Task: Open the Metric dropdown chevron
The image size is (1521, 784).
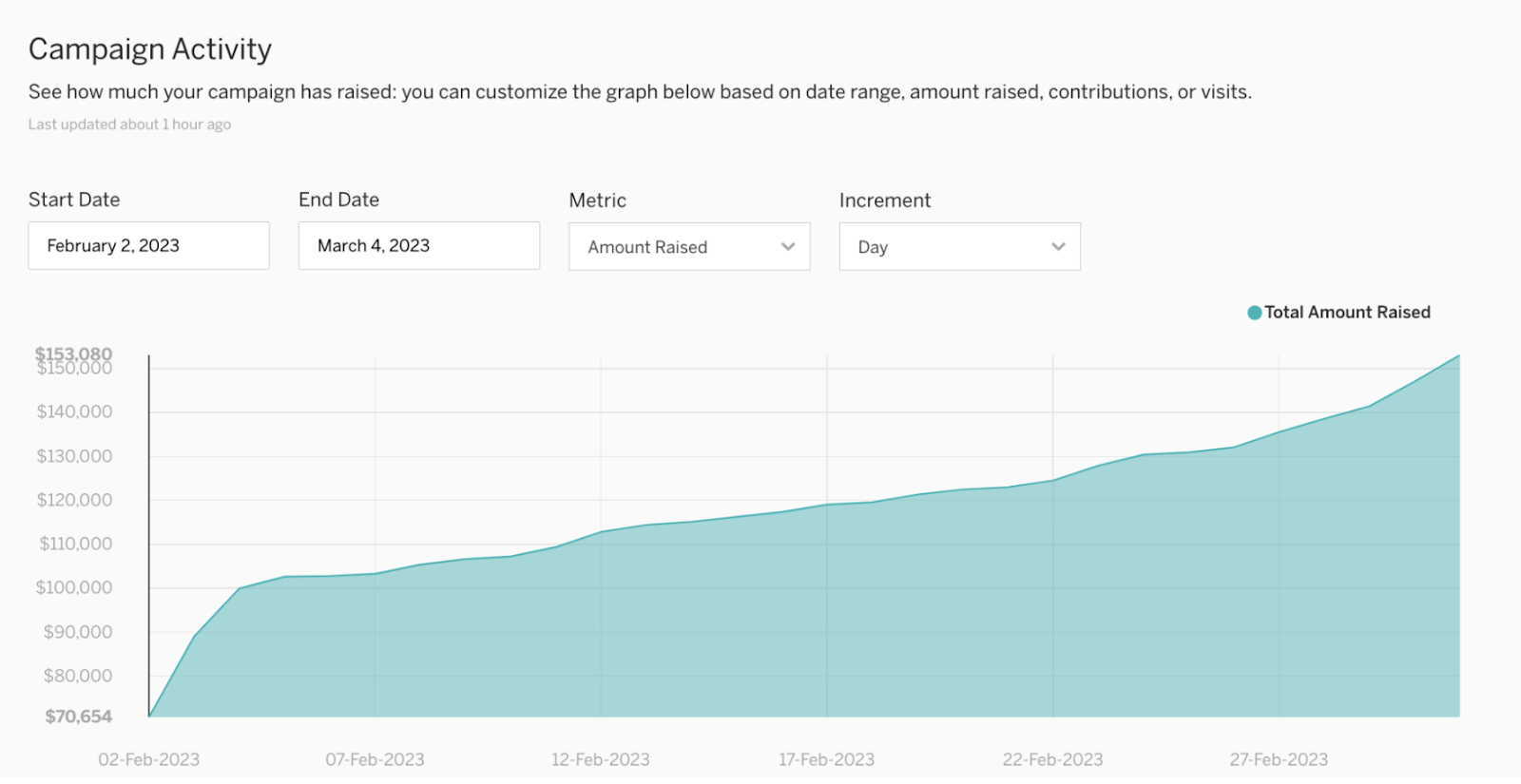Action: point(788,247)
